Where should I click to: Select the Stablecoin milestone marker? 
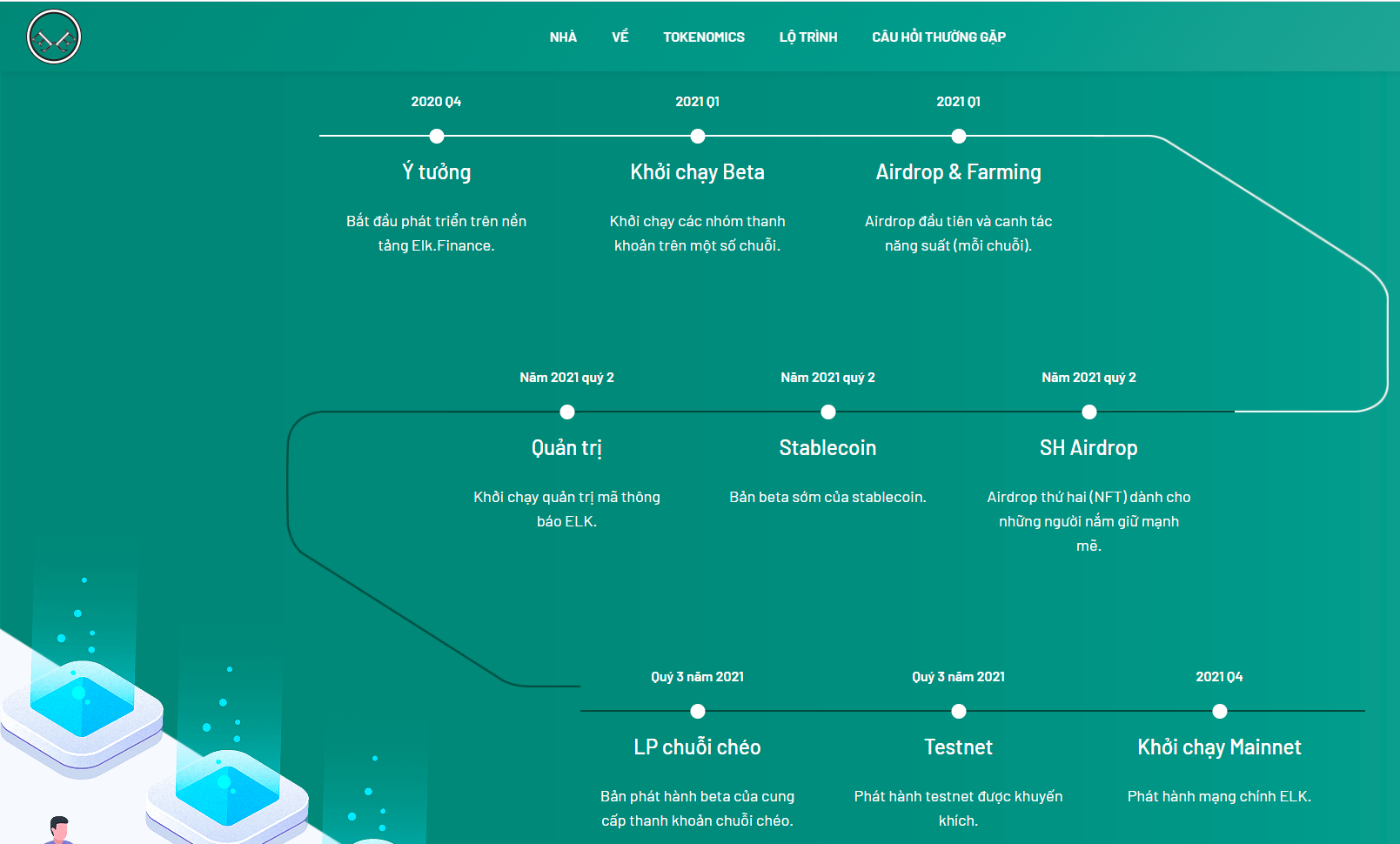[828, 412]
